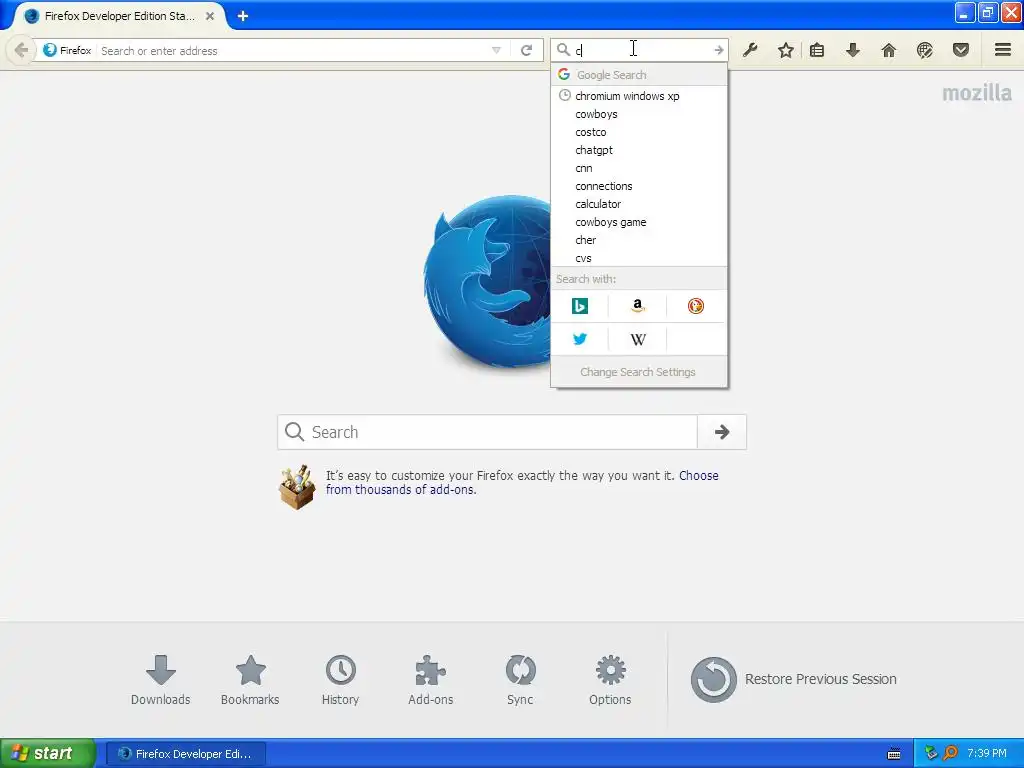Screen dimensions: 1024x768
Task: Expand the address bar history dropdown
Action: [x=496, y=50]
